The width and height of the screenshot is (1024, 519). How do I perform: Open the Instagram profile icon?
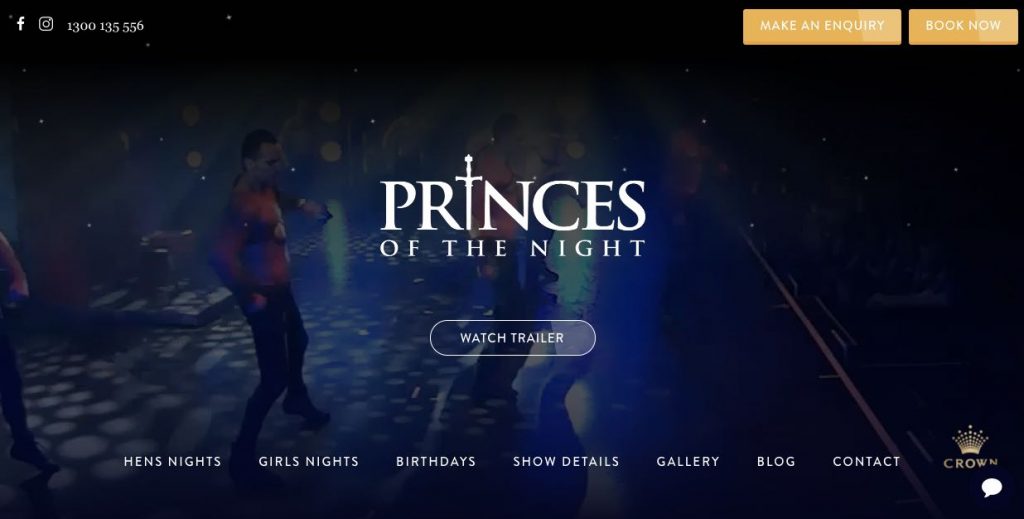(46, 24)
